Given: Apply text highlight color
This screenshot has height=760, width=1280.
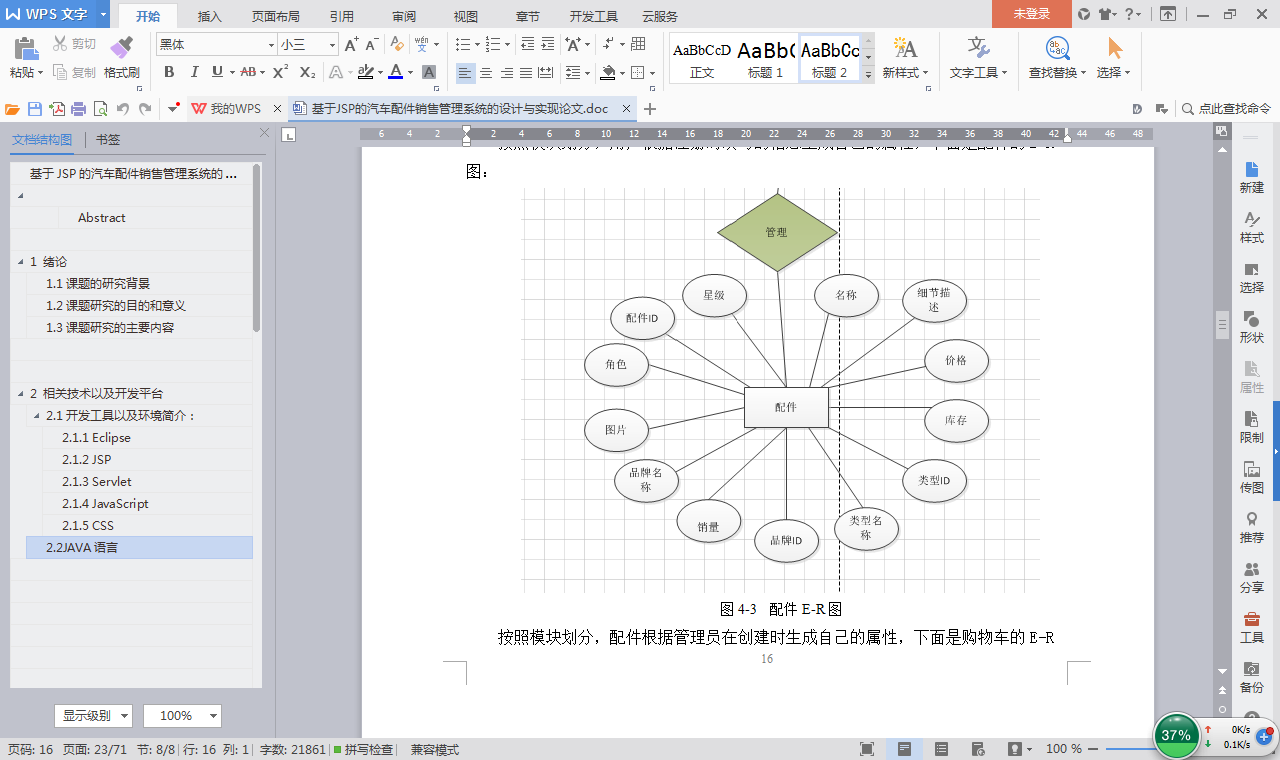Looking at the screenshot, I should 365,72.
